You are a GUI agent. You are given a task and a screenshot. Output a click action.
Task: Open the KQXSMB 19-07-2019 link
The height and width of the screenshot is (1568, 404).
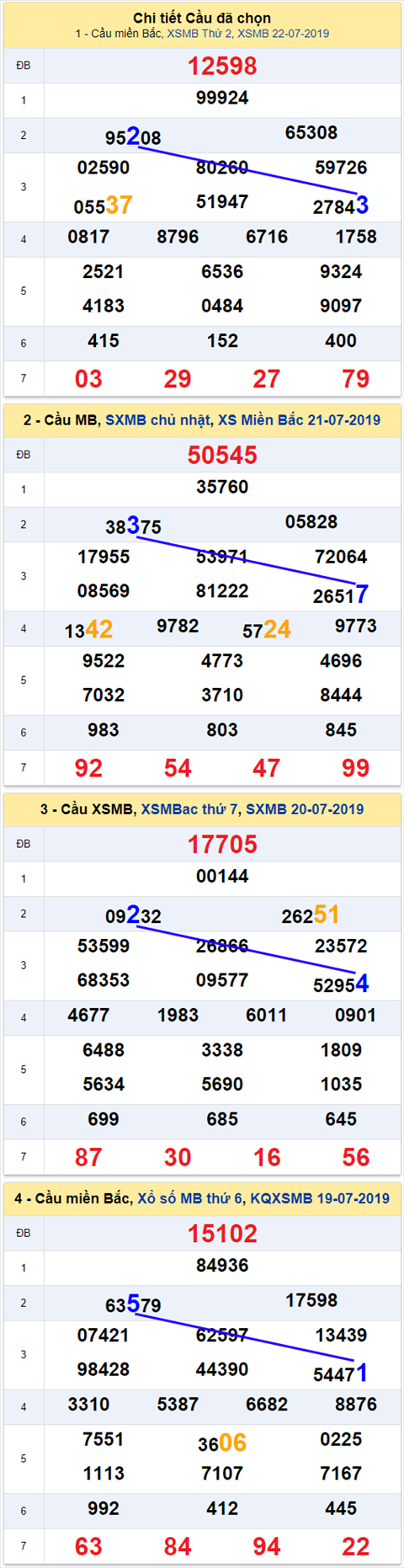coord(320,1197)
